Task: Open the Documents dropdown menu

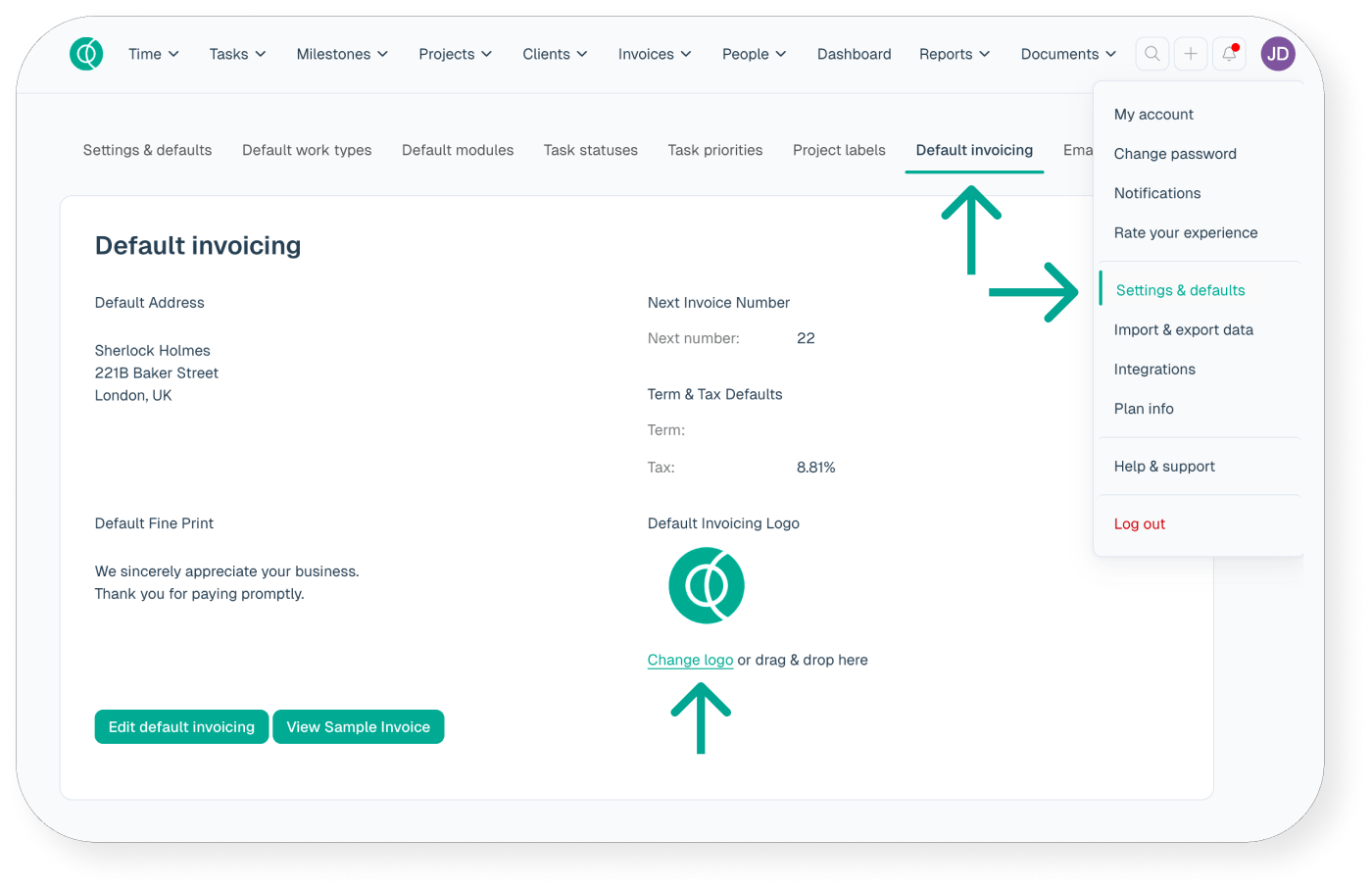Action: 1067,54
